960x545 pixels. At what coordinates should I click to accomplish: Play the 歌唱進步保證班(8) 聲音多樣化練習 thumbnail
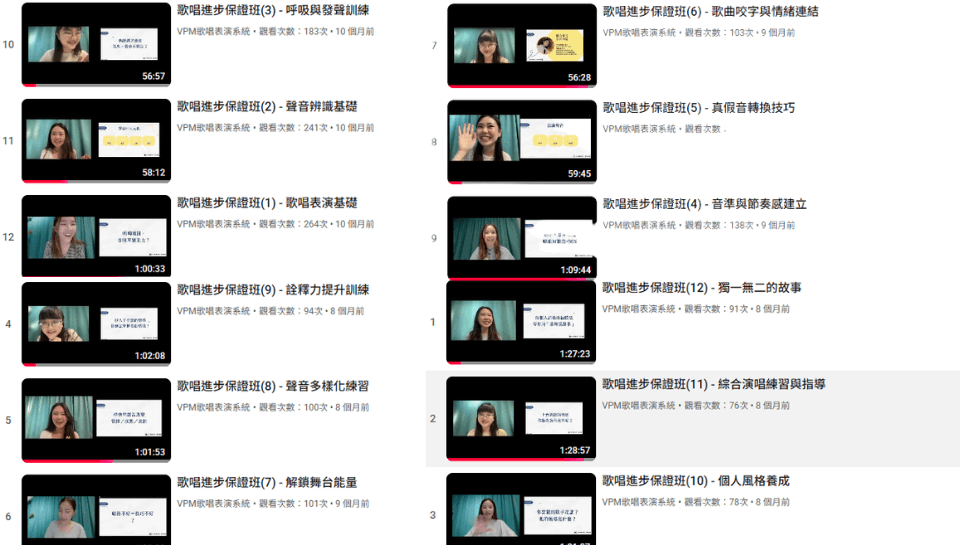(96, 420)
